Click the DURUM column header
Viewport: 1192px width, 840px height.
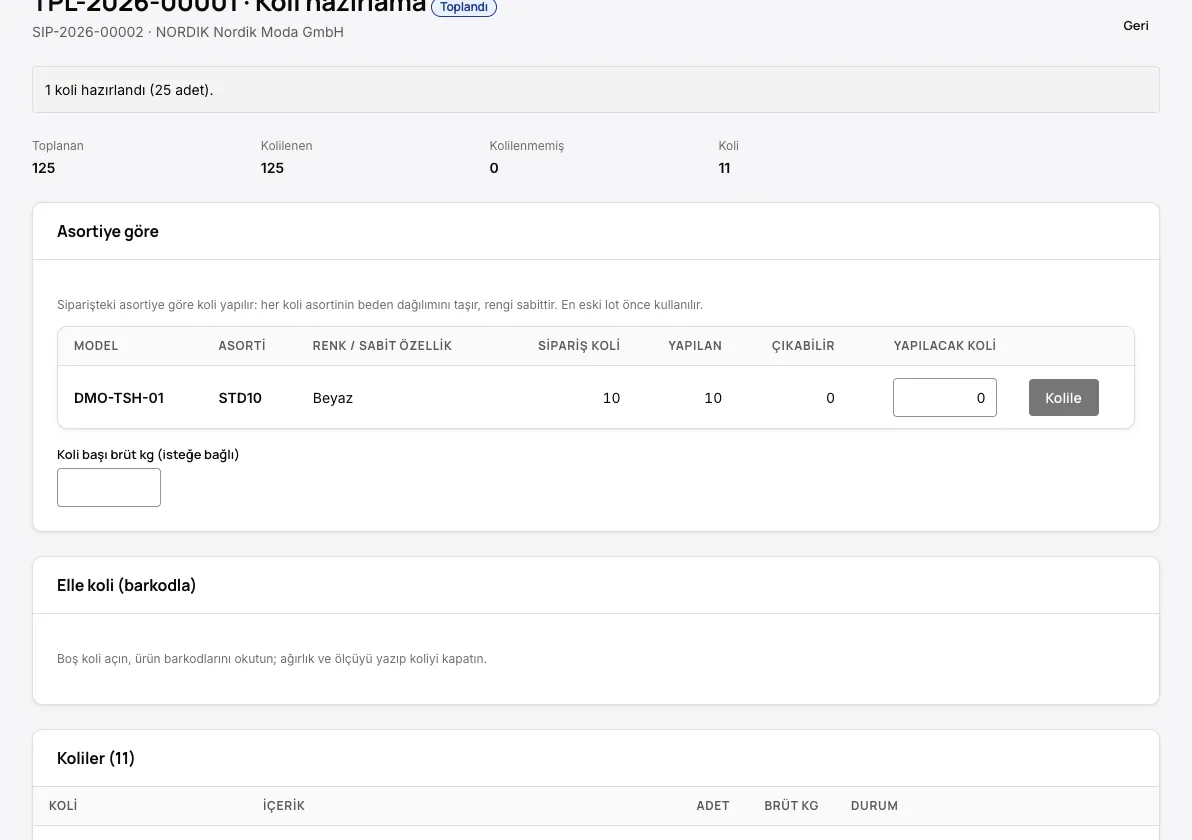click(x=874, y=806)
